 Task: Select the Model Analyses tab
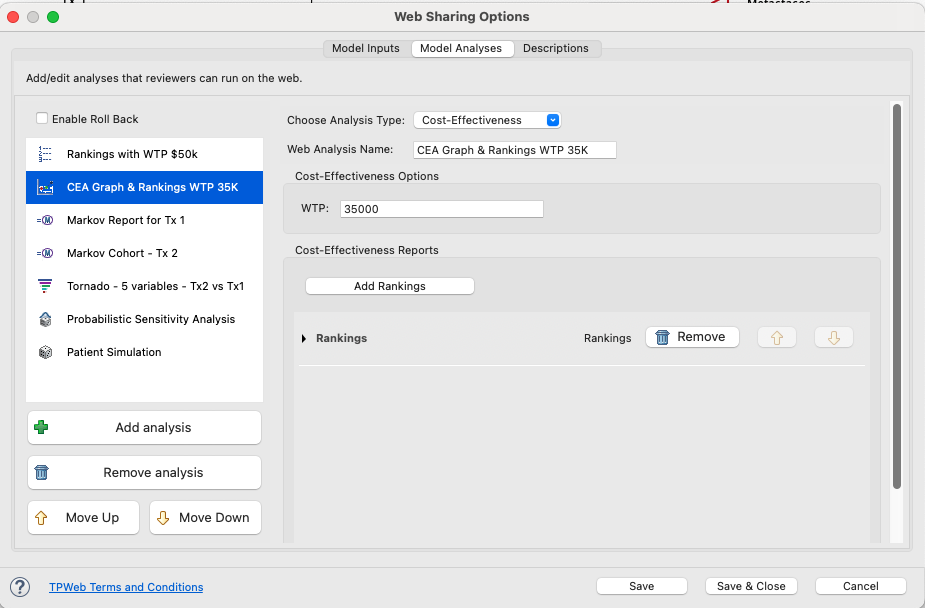click(461, 48)
